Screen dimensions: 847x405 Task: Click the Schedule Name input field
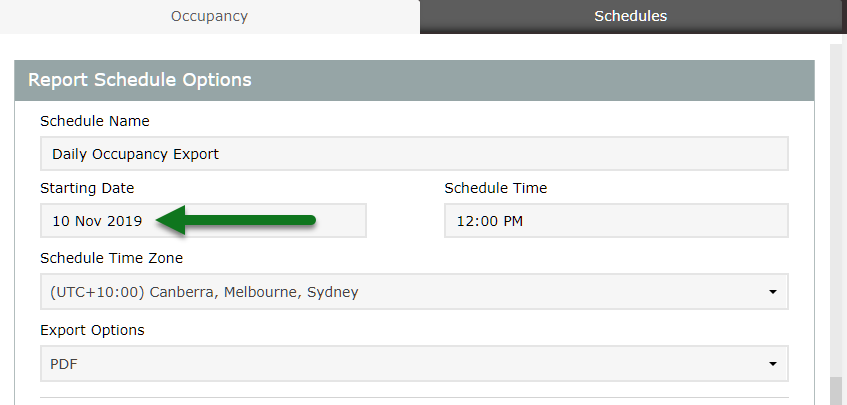pos(414,154)
